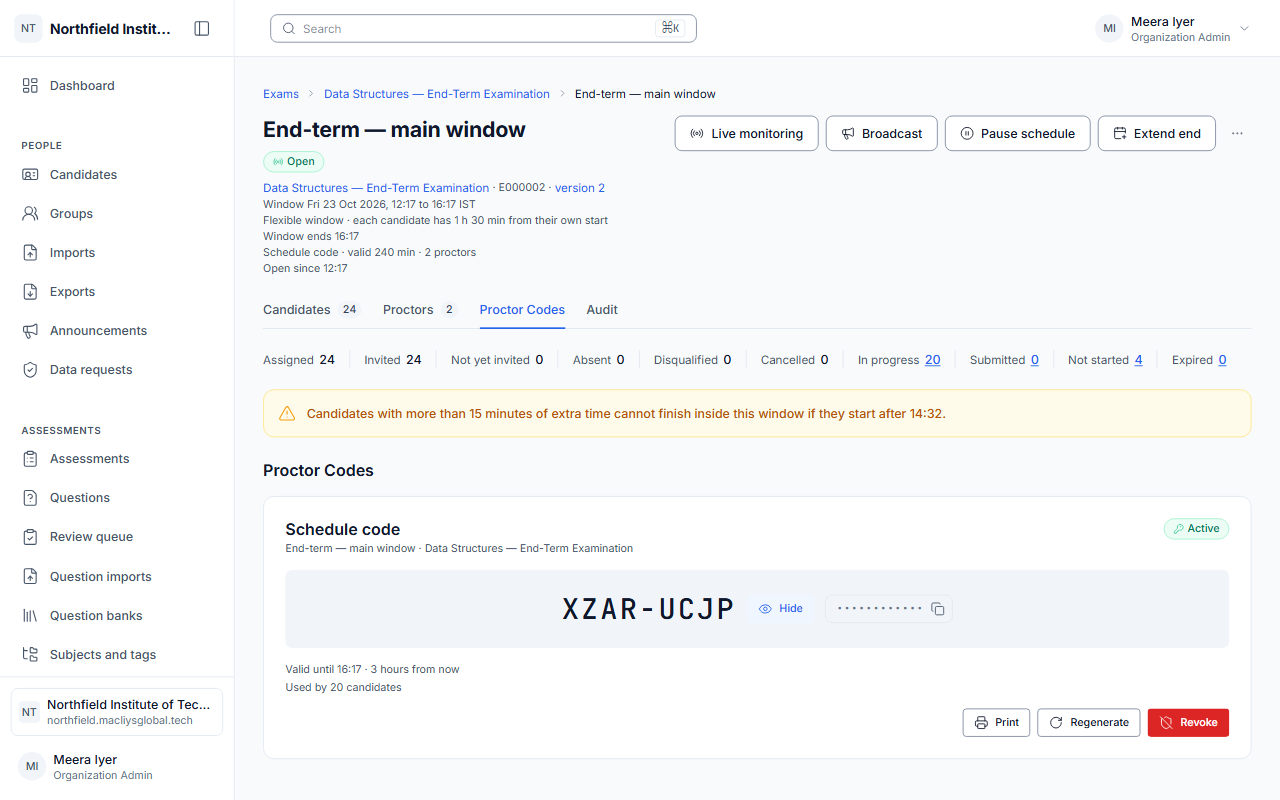The width and height of the screenshot is (1280, 800).
Task: Click the Broadcast button
Action: 882,133
